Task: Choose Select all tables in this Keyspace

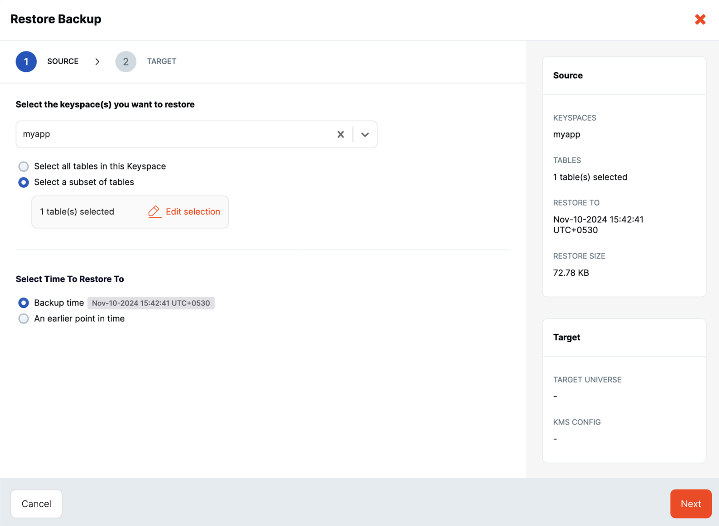Action: 24,166
